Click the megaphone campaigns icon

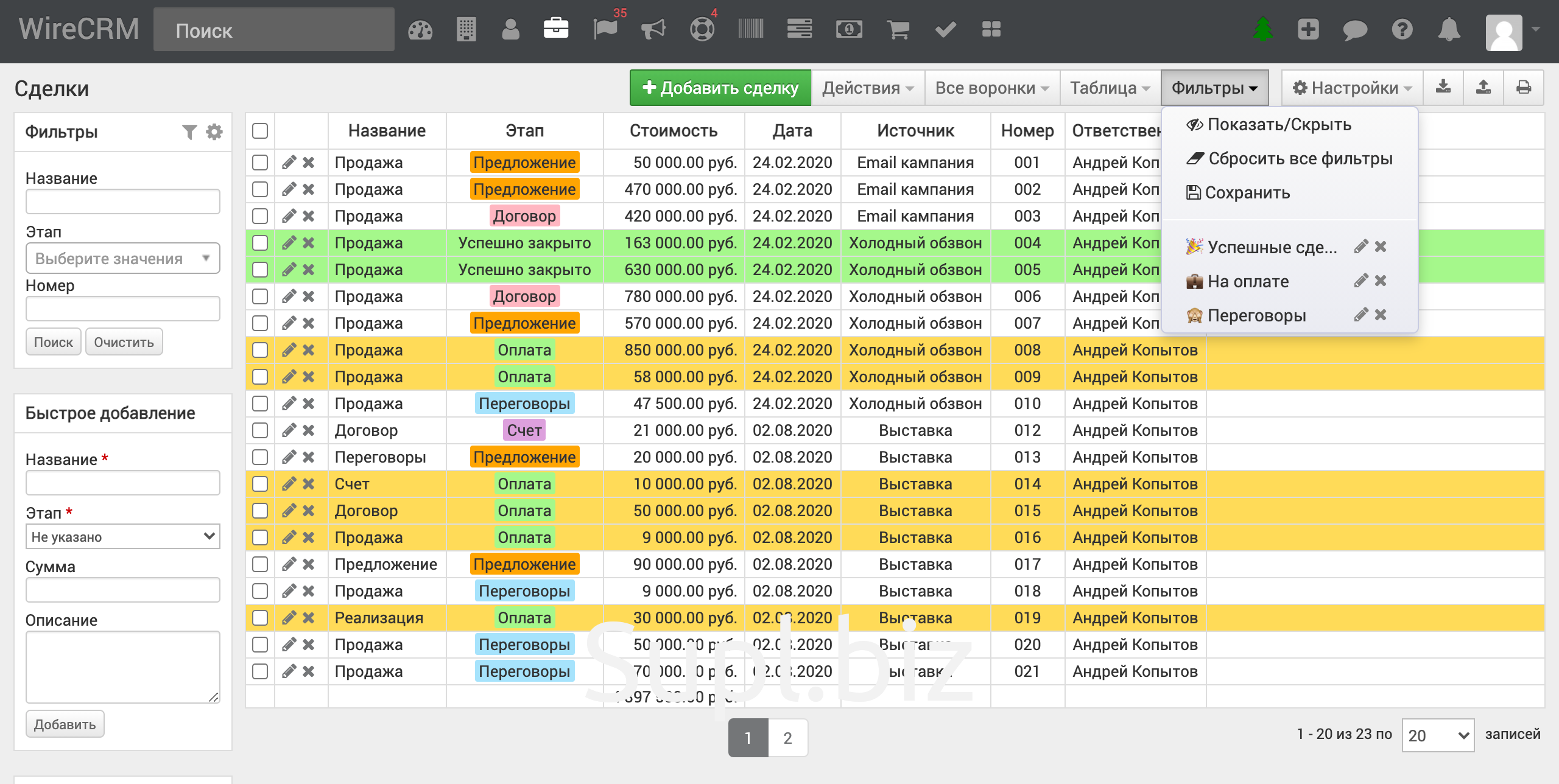[653, 29]
